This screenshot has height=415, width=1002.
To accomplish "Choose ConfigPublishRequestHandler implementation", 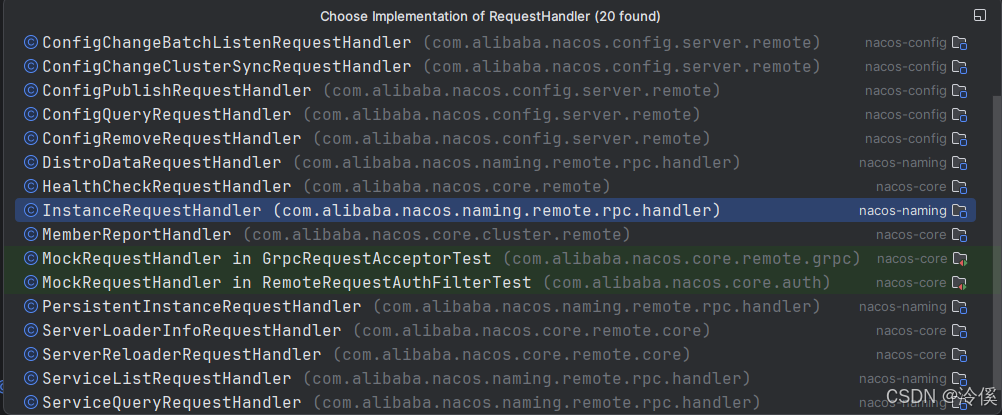I will pos(495,91).
